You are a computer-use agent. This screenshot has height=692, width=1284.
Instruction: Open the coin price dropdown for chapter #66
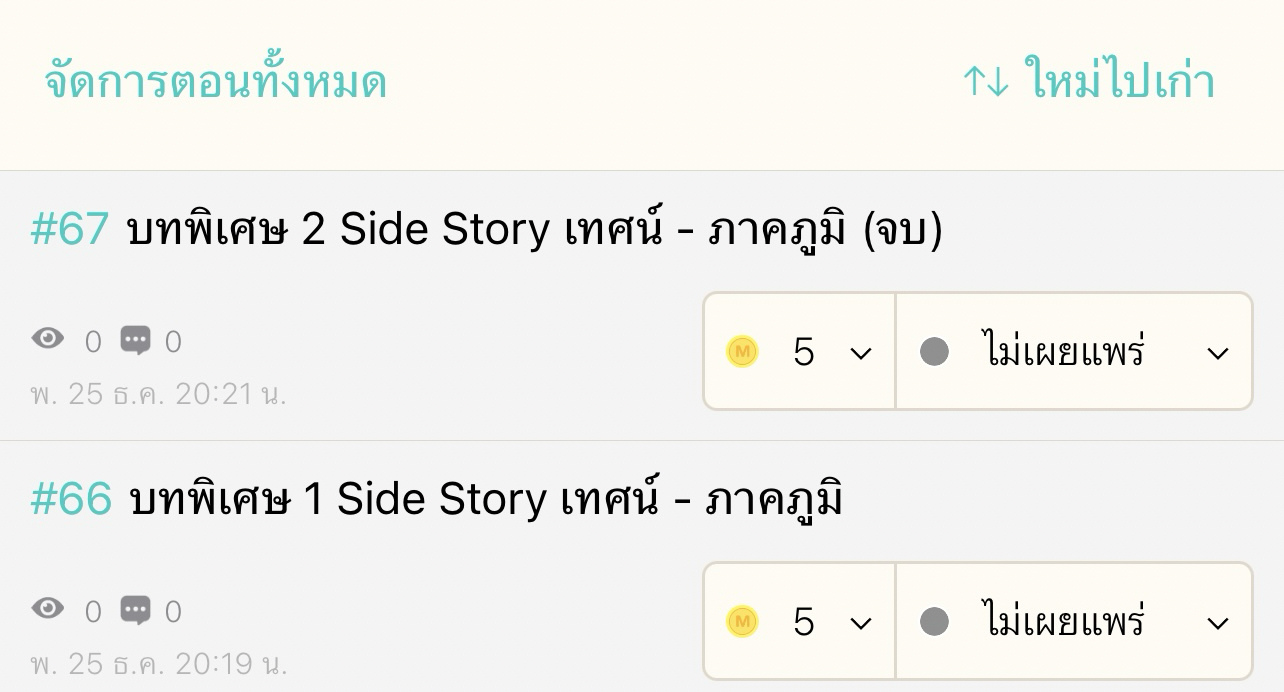800,622
